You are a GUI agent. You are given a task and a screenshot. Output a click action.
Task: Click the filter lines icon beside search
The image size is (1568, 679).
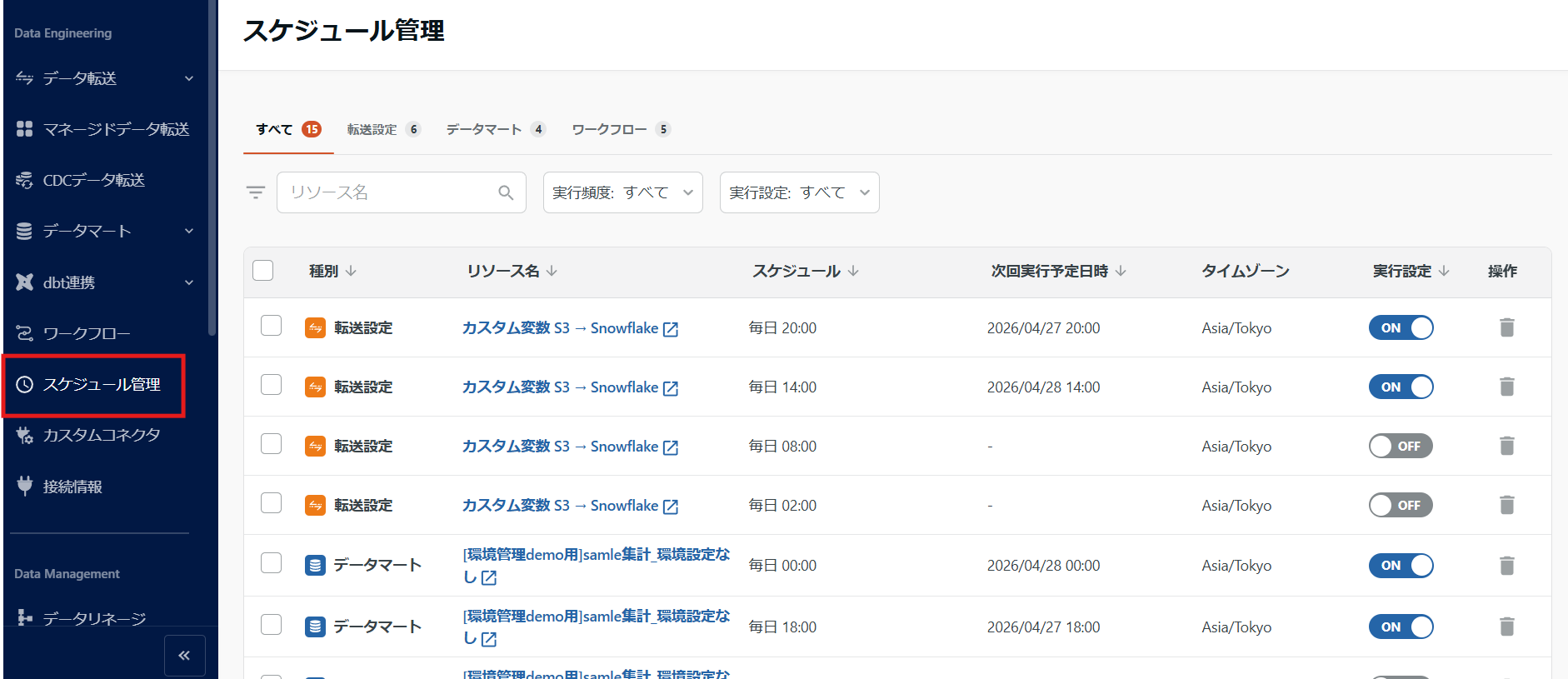[x=256, y=192]
